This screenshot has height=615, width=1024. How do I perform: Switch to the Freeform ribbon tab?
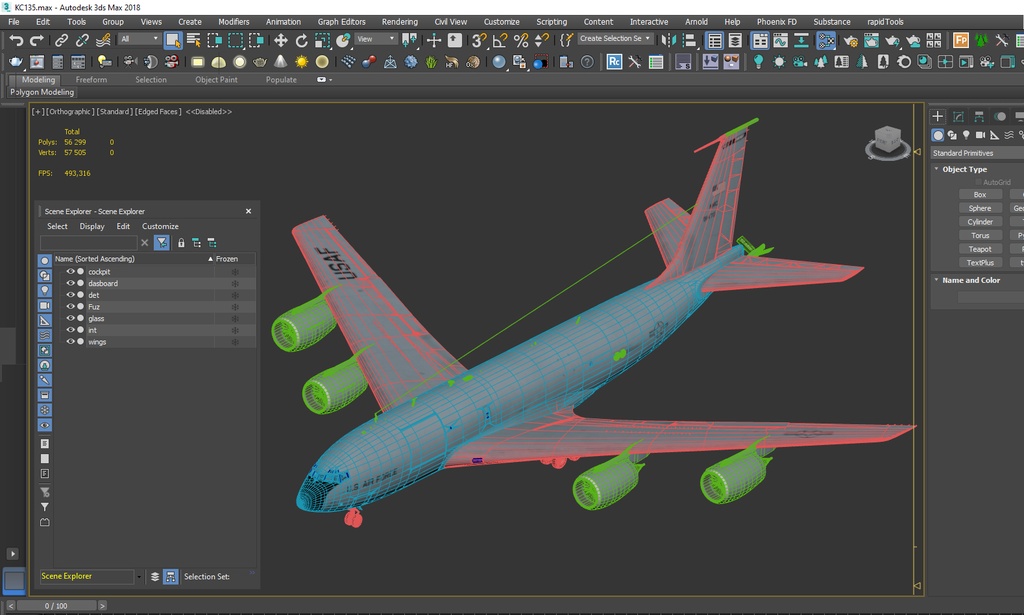click(91, 80)
